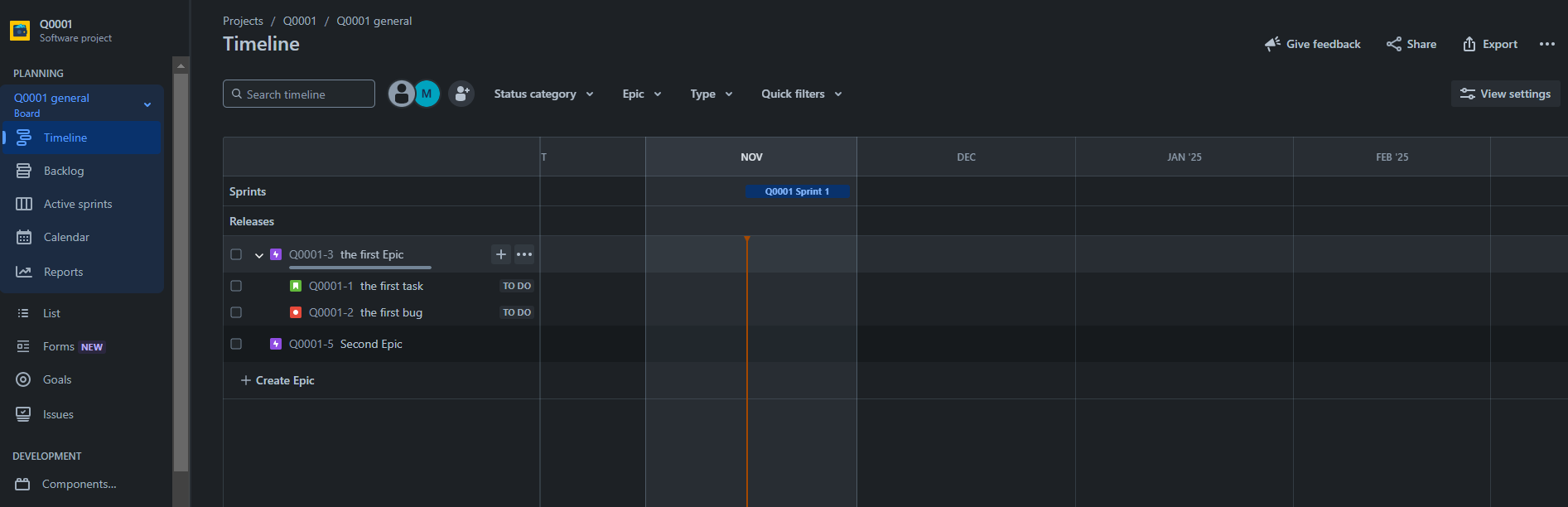The image size is (1568, 507).
Task: Open the Quick filters dropdown
Action: 802,94
